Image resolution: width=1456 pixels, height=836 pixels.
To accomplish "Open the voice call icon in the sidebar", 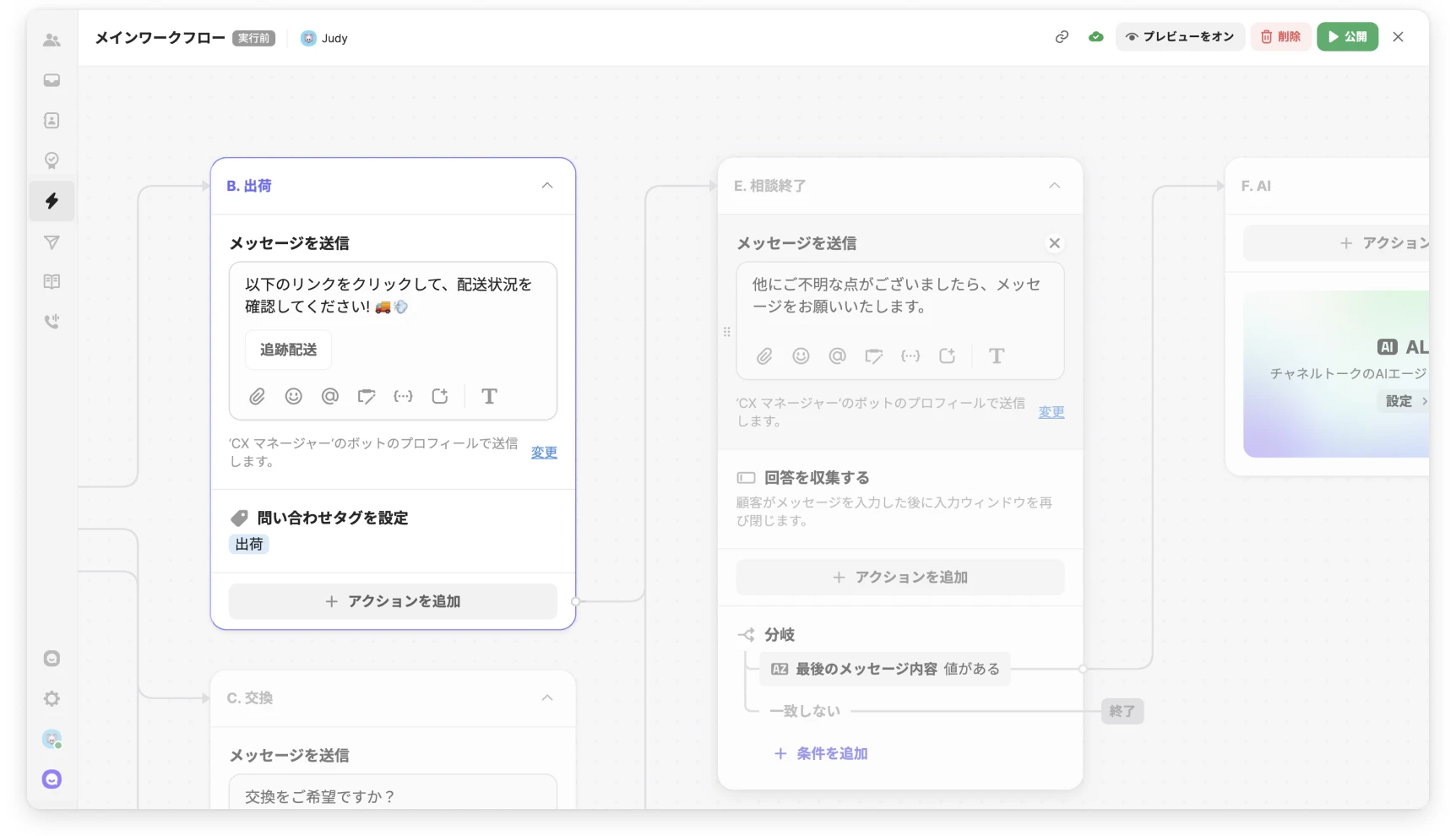I will click(52, 321).
